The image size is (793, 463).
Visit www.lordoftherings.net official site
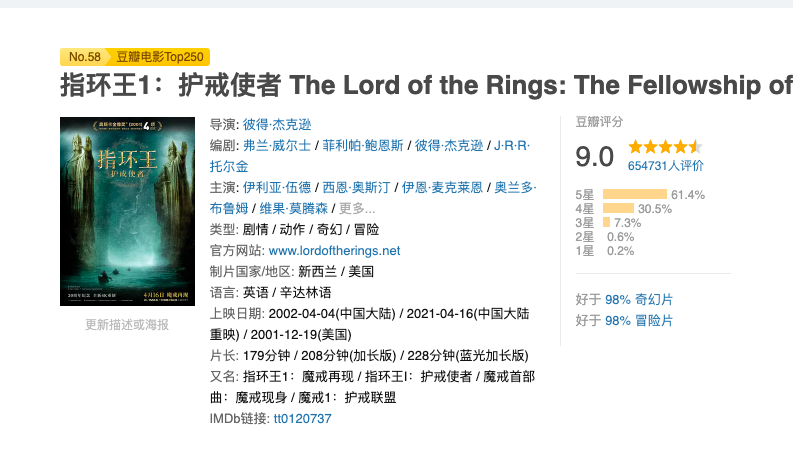[x=334, y=251]
